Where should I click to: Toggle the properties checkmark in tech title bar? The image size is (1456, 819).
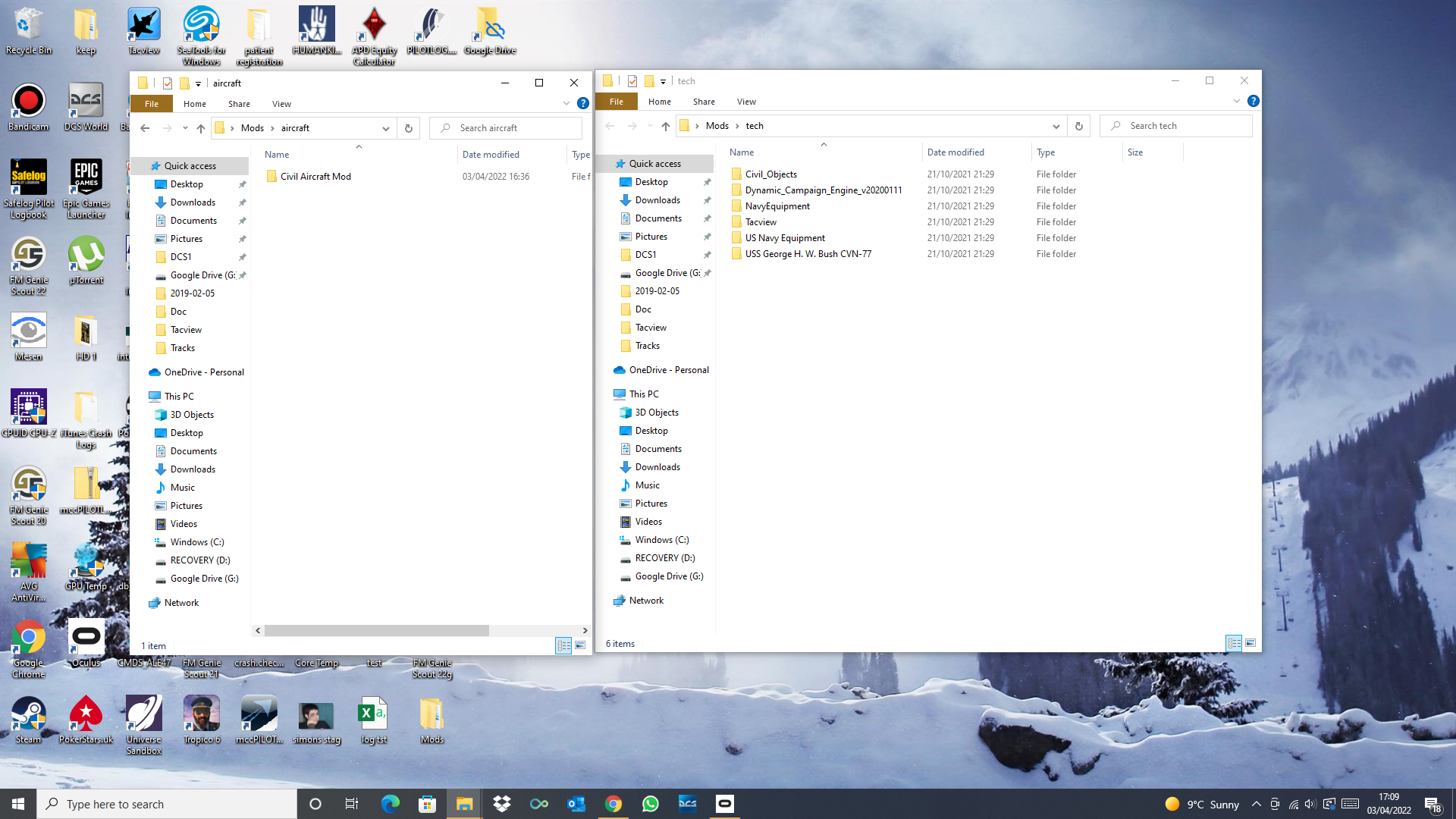point(632,81)
